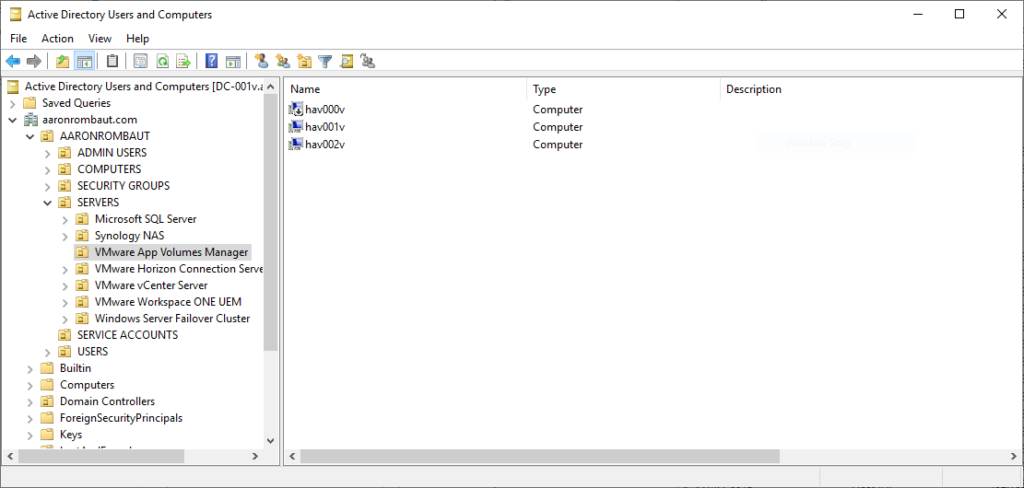Collapse the SERVERS organizational unit
The height and width of the screenshot is (488, 1024).
[47, 203]
